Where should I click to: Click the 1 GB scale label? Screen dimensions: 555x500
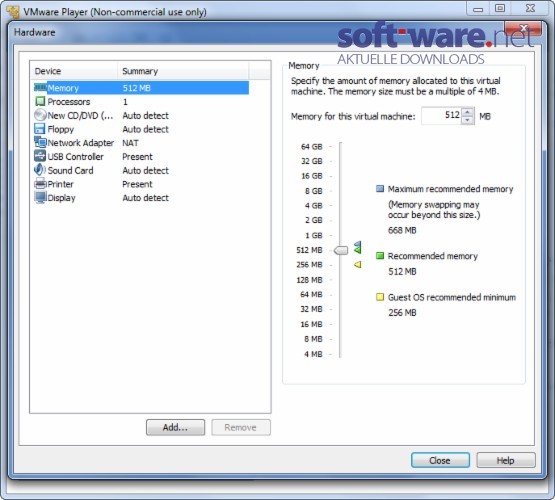pyautogui.click(x=314, y=235)
